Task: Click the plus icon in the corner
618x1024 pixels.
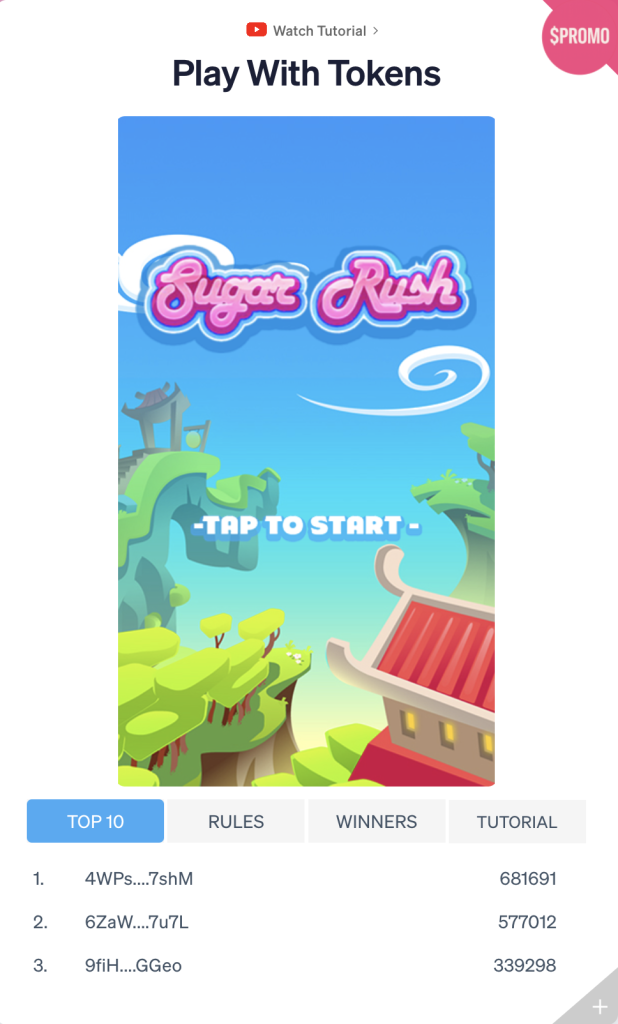Action: pos(599,1007)
